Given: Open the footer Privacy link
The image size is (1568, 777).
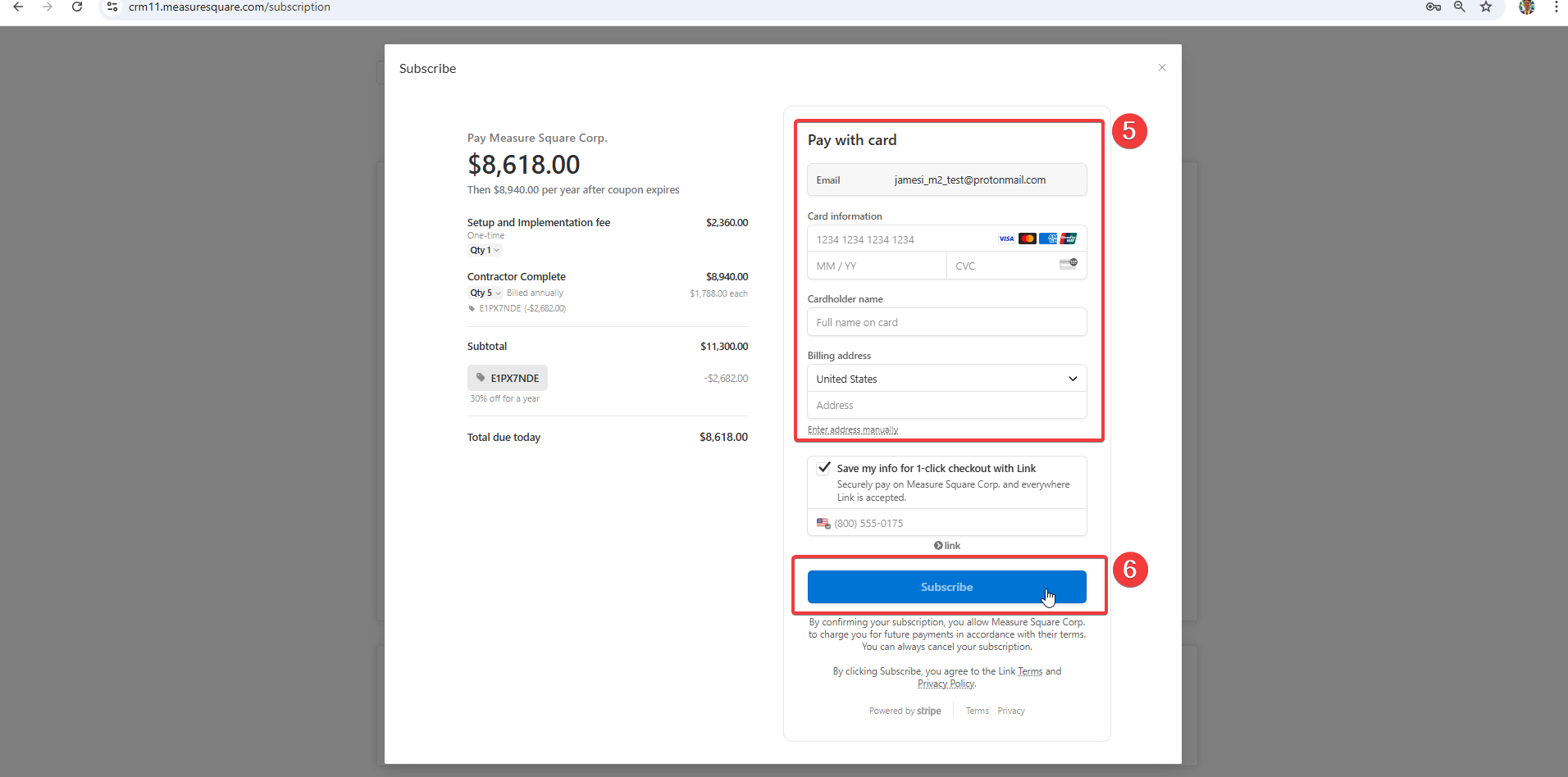Looking at the screenshot, I should (1011, 711).
